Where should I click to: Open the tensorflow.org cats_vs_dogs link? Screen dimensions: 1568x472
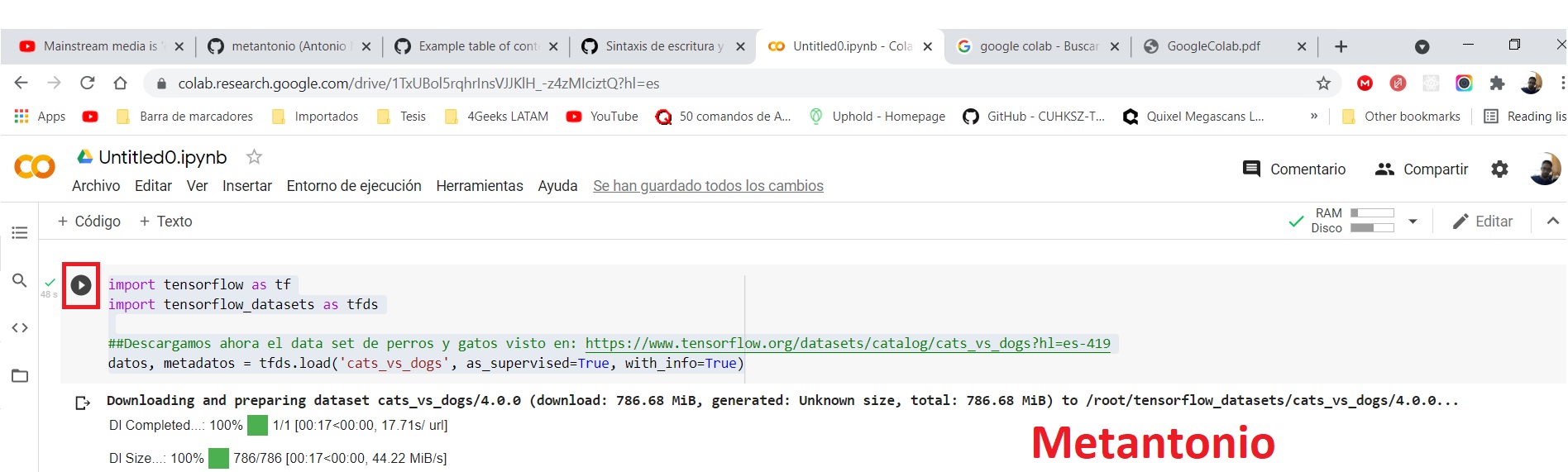pyautogui.click(x=848, y=343)
